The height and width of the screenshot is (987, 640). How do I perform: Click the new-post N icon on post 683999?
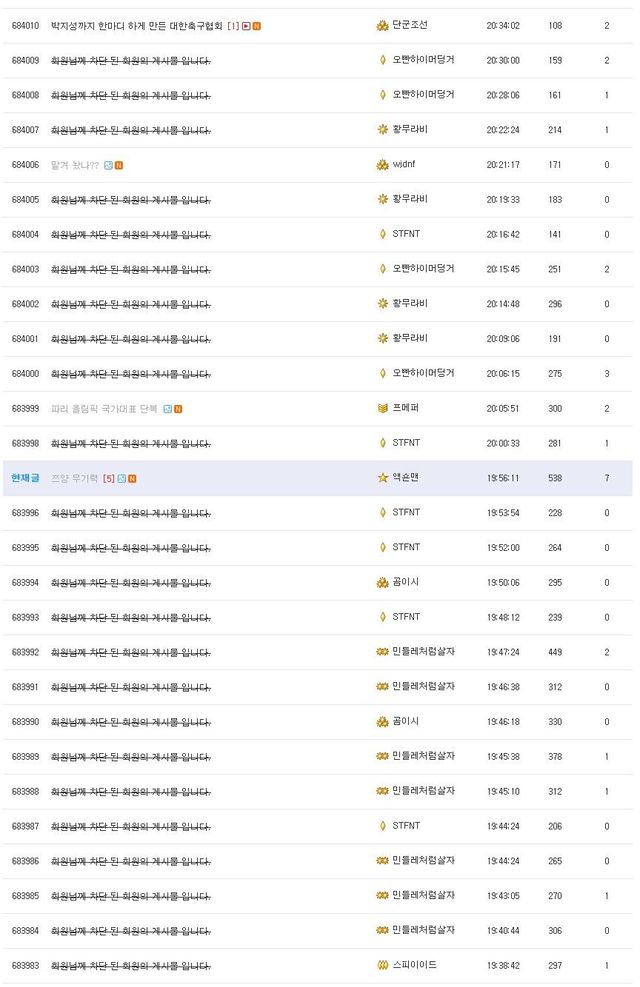[x=178, y=409]
